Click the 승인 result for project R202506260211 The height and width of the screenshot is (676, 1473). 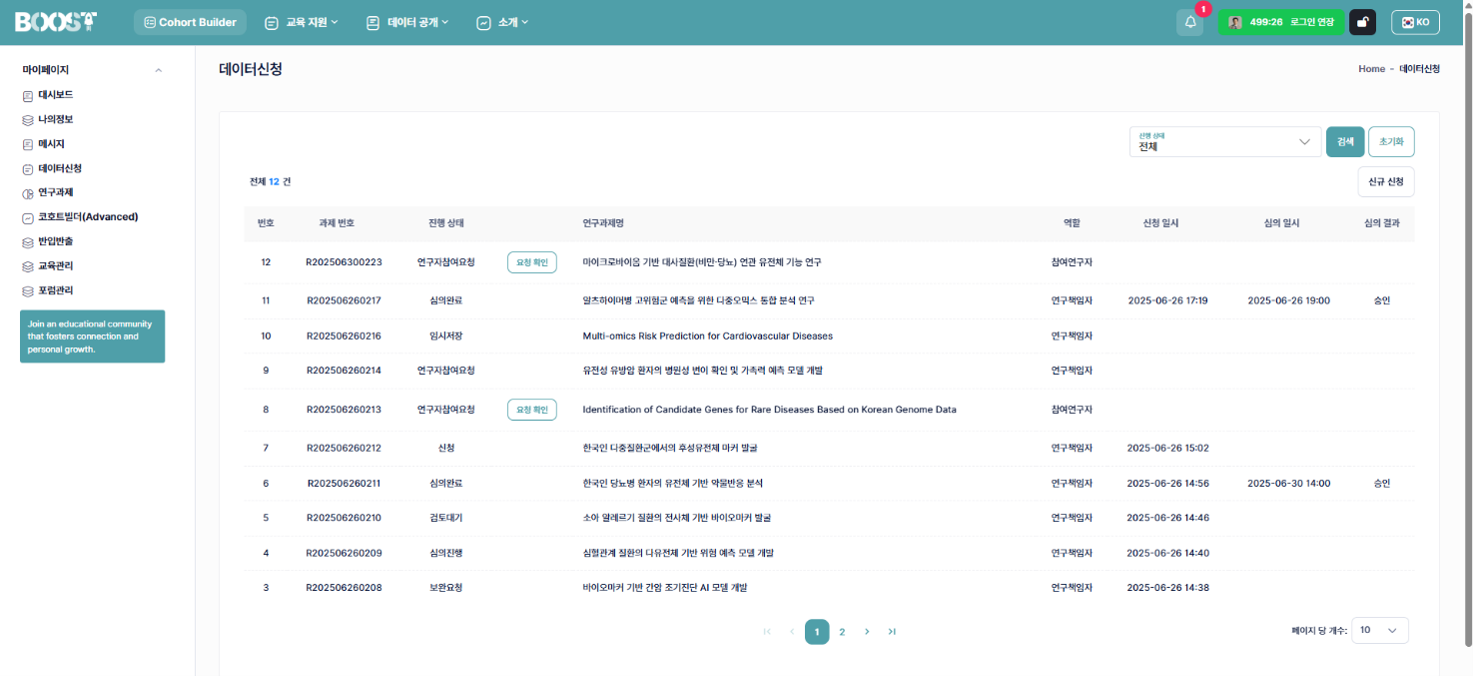(x=1382, y=483)
